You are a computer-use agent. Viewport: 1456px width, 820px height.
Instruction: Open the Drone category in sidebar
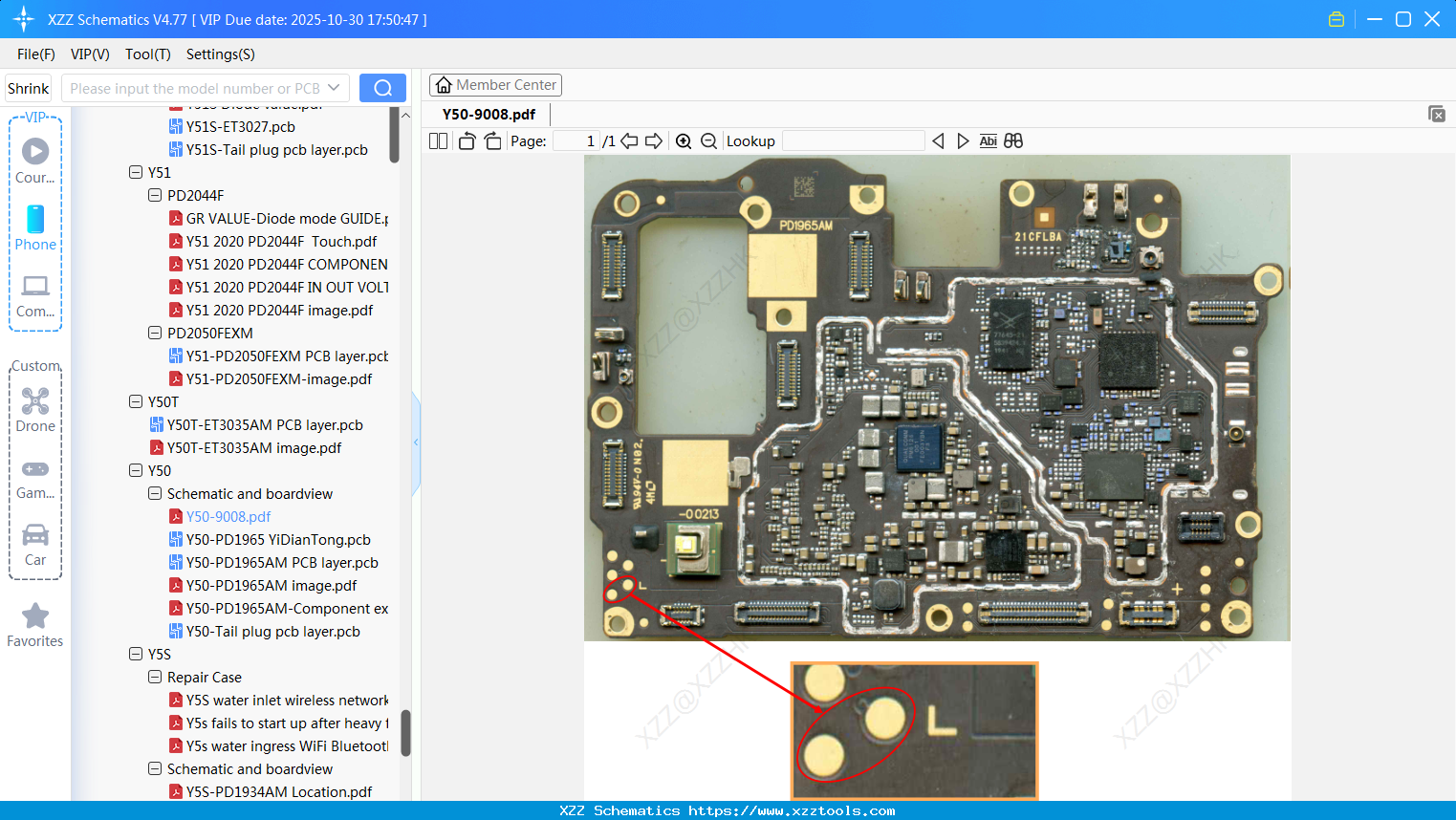(35, 410)
